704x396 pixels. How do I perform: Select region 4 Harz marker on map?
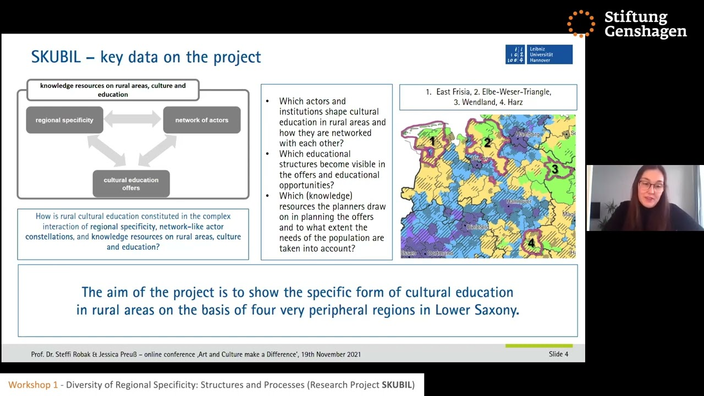(531, 243)
